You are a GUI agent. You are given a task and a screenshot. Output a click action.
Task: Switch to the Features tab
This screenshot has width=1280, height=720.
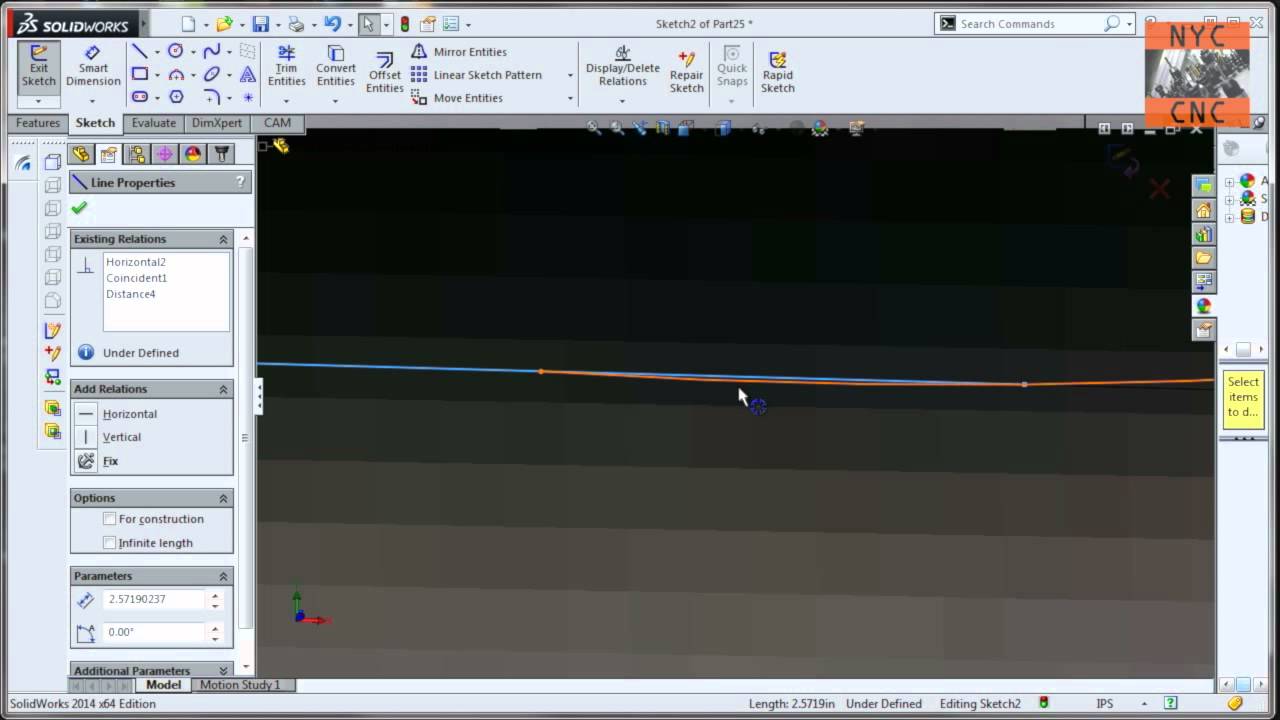pos(38,123)
